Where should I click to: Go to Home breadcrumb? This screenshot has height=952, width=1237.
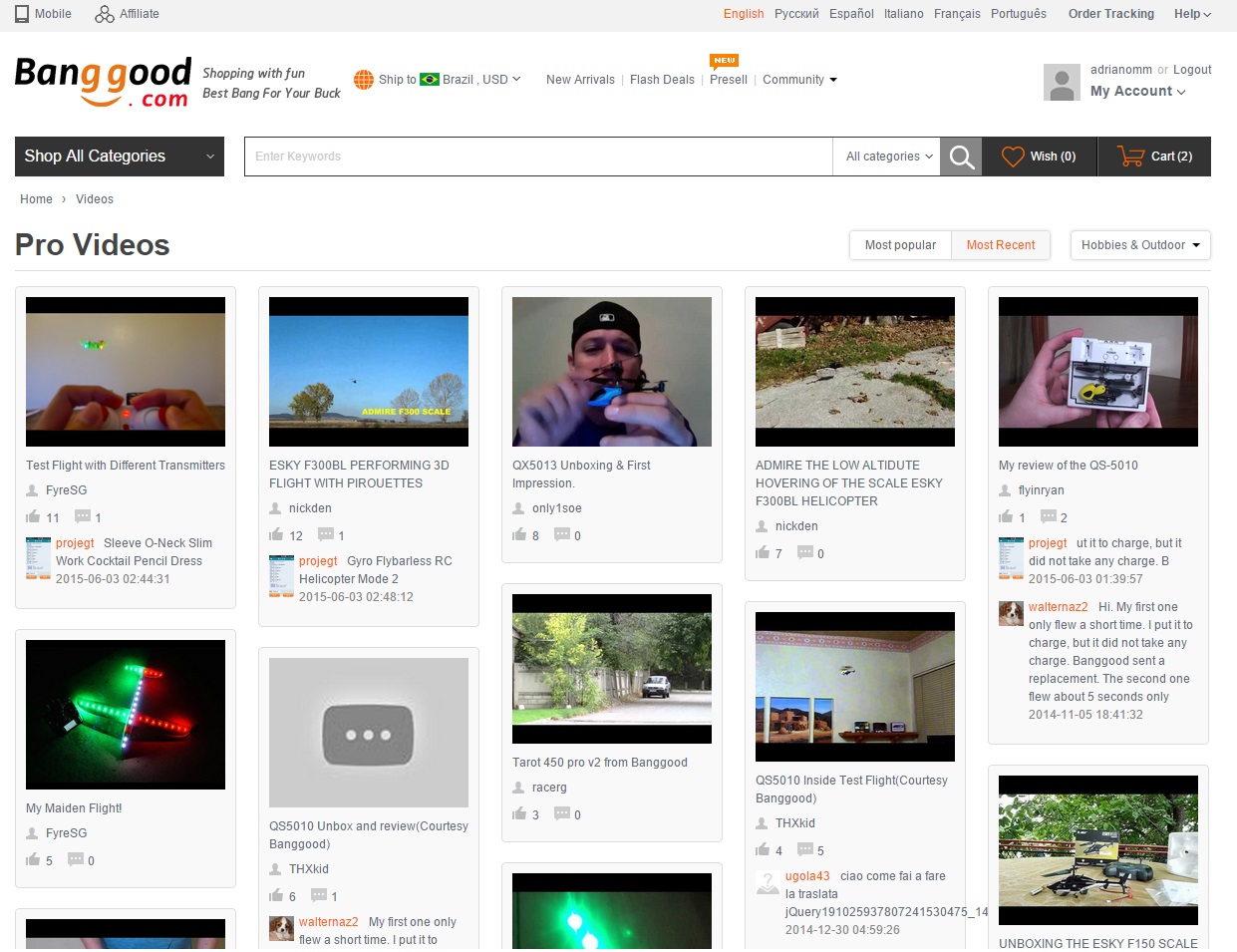36,199
